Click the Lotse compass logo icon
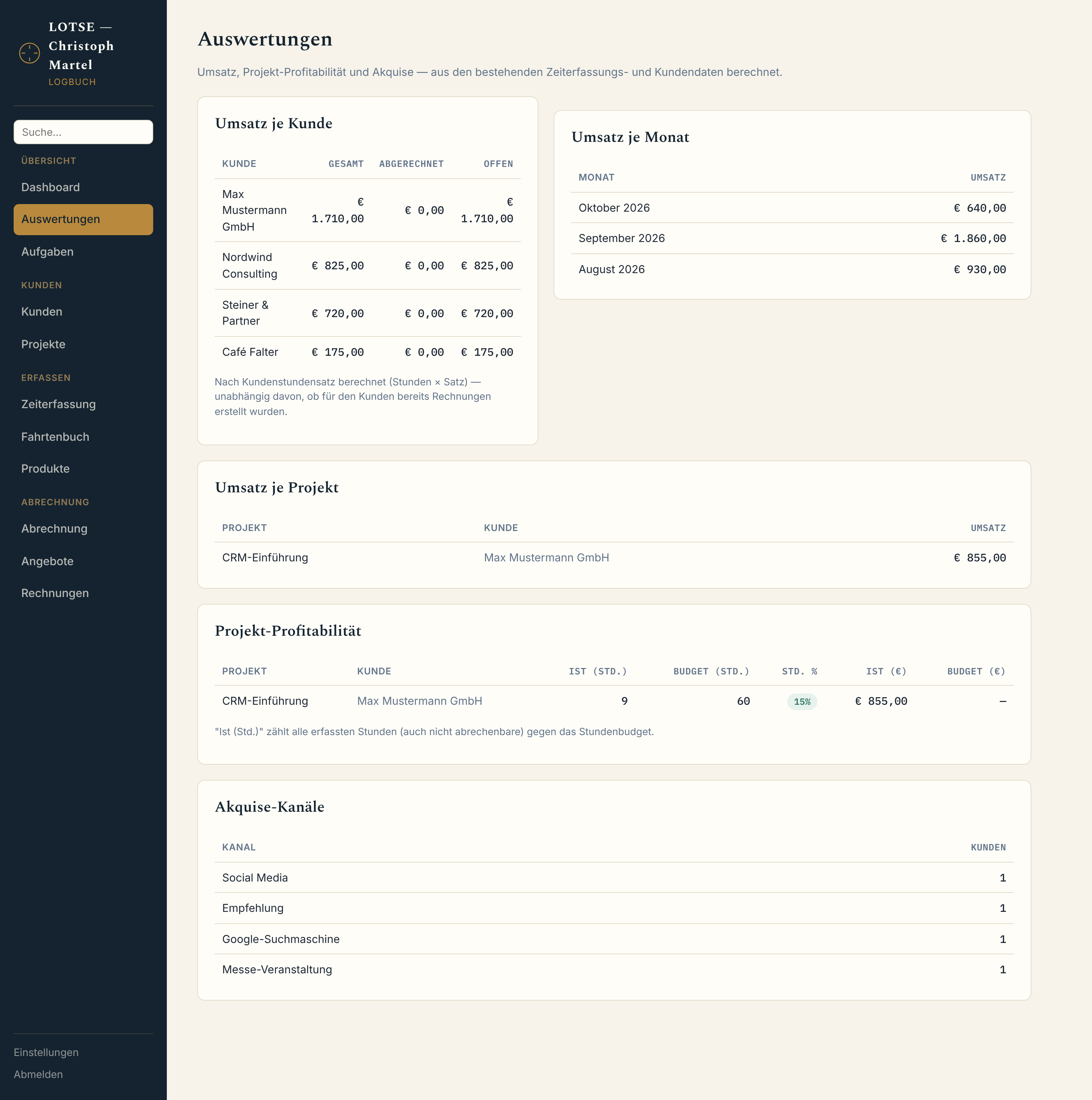The height and width of the screenshot is (1100, 1092). pos(30,53)
